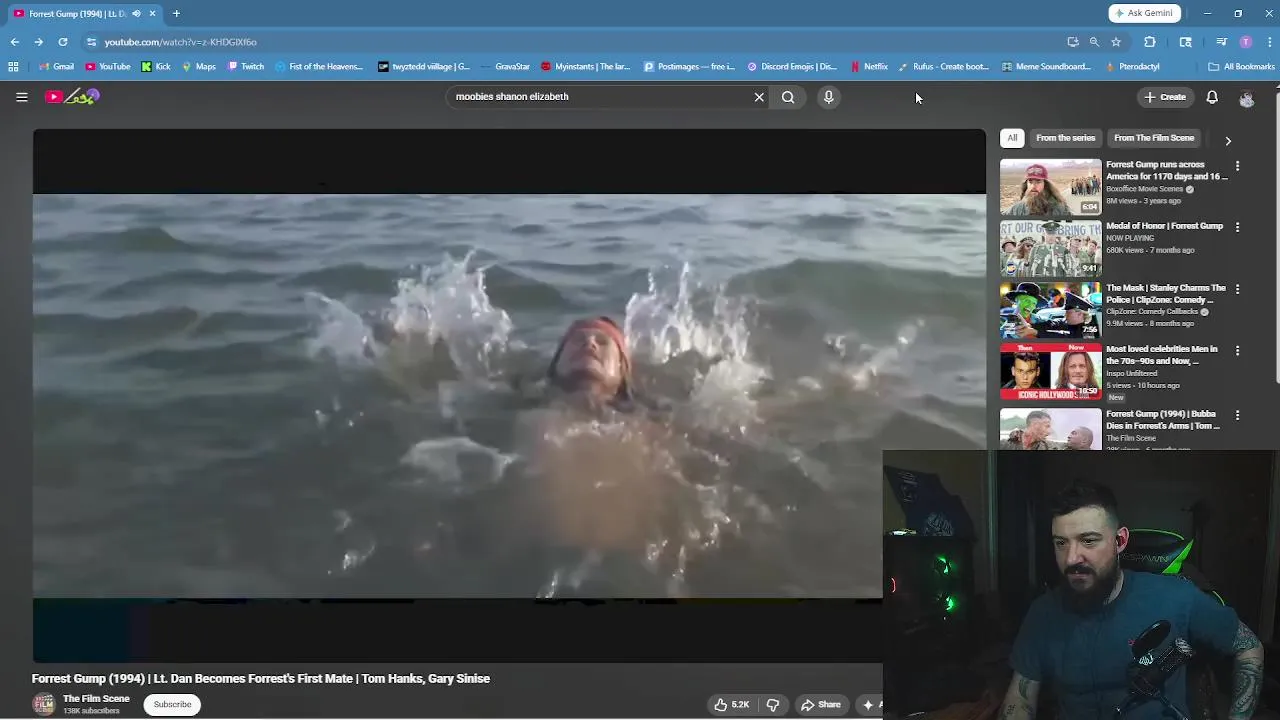Open options for Medal of Honor video
The height and width of the screenshot is (720, 1280).
click(x=1237, y=227)
